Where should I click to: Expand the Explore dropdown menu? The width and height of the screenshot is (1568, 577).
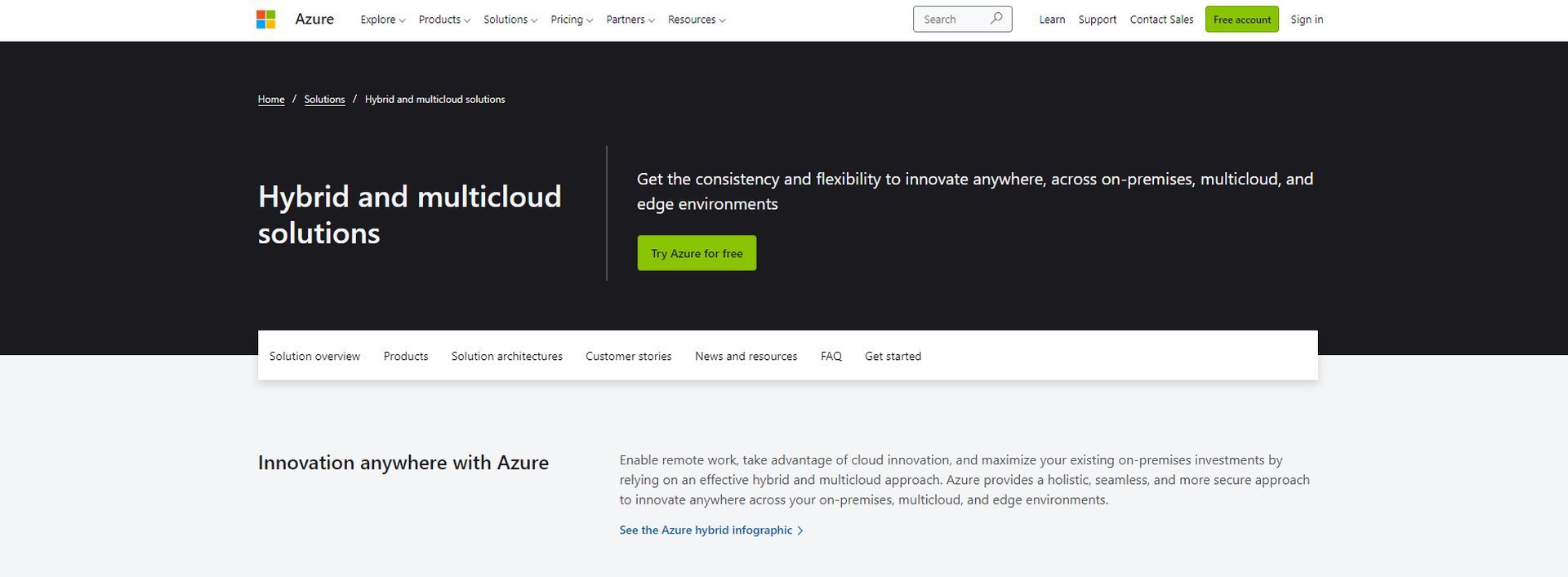[x=383, y=20]
